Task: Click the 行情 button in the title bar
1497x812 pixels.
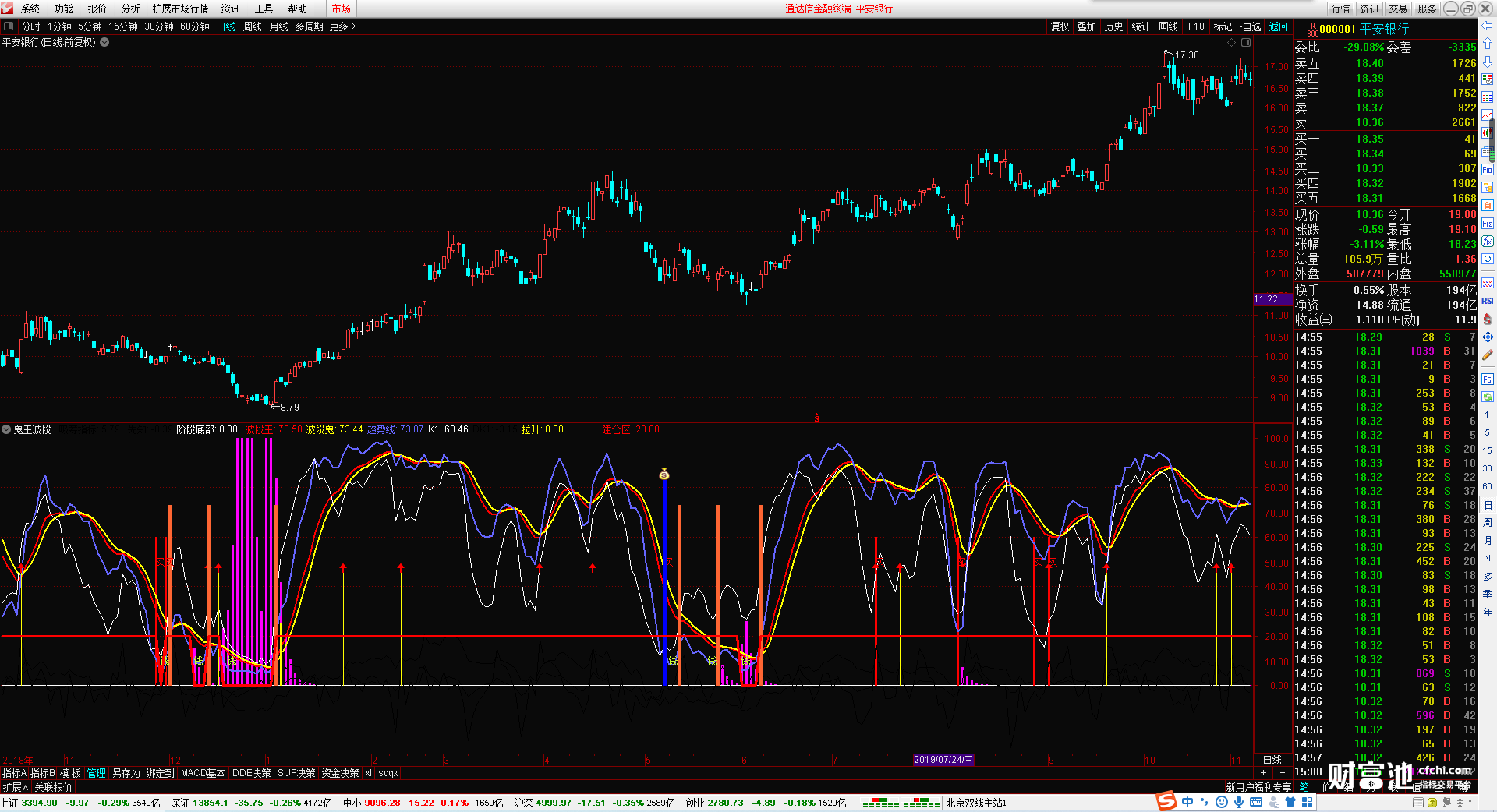Action: 1341,9
